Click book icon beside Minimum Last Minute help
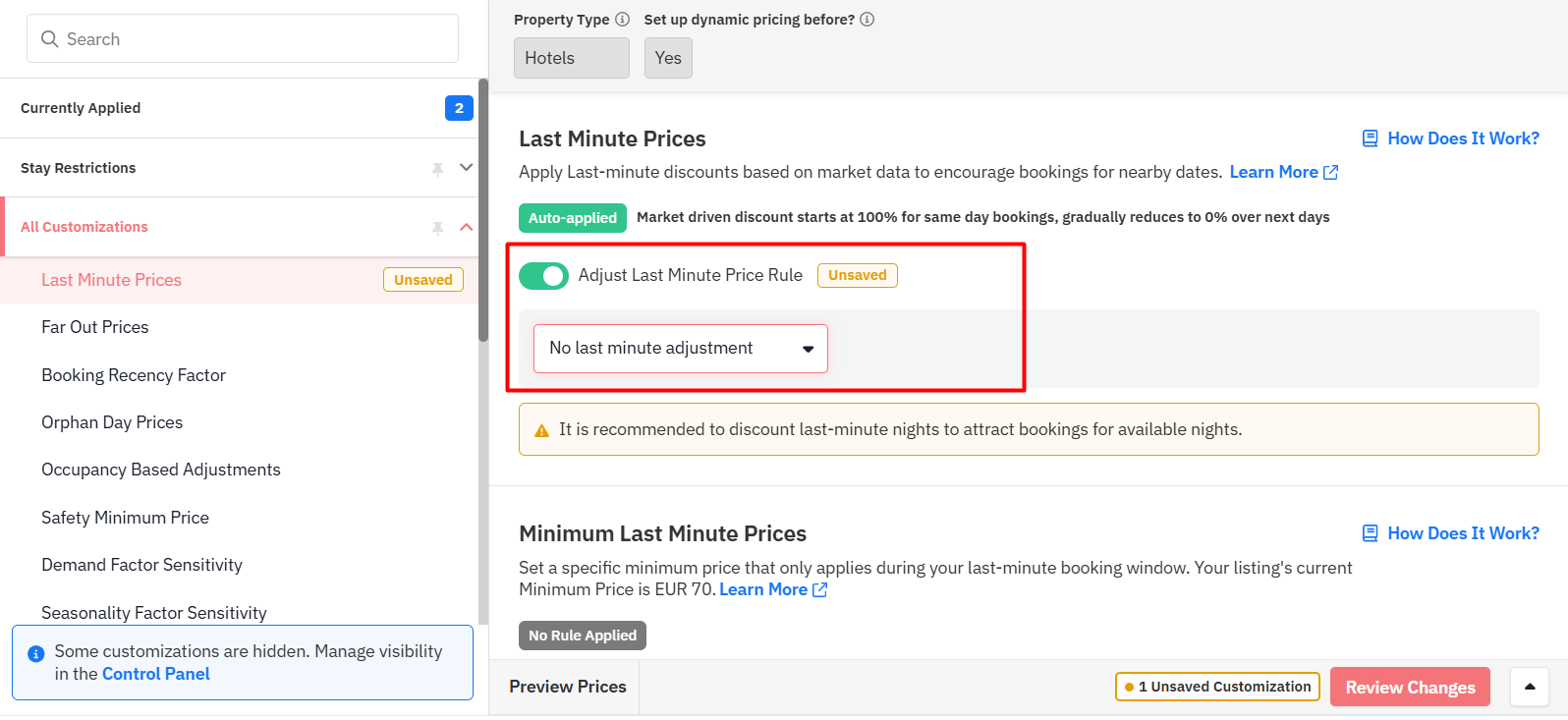The width and height of the screenshot is (1568, 720). (x=1370, y=533)
